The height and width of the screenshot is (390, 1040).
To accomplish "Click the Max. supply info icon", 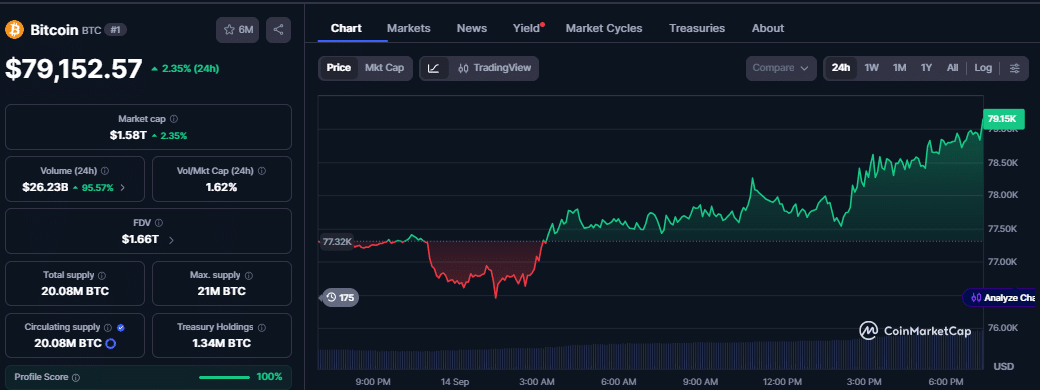I will coord(250,275).
